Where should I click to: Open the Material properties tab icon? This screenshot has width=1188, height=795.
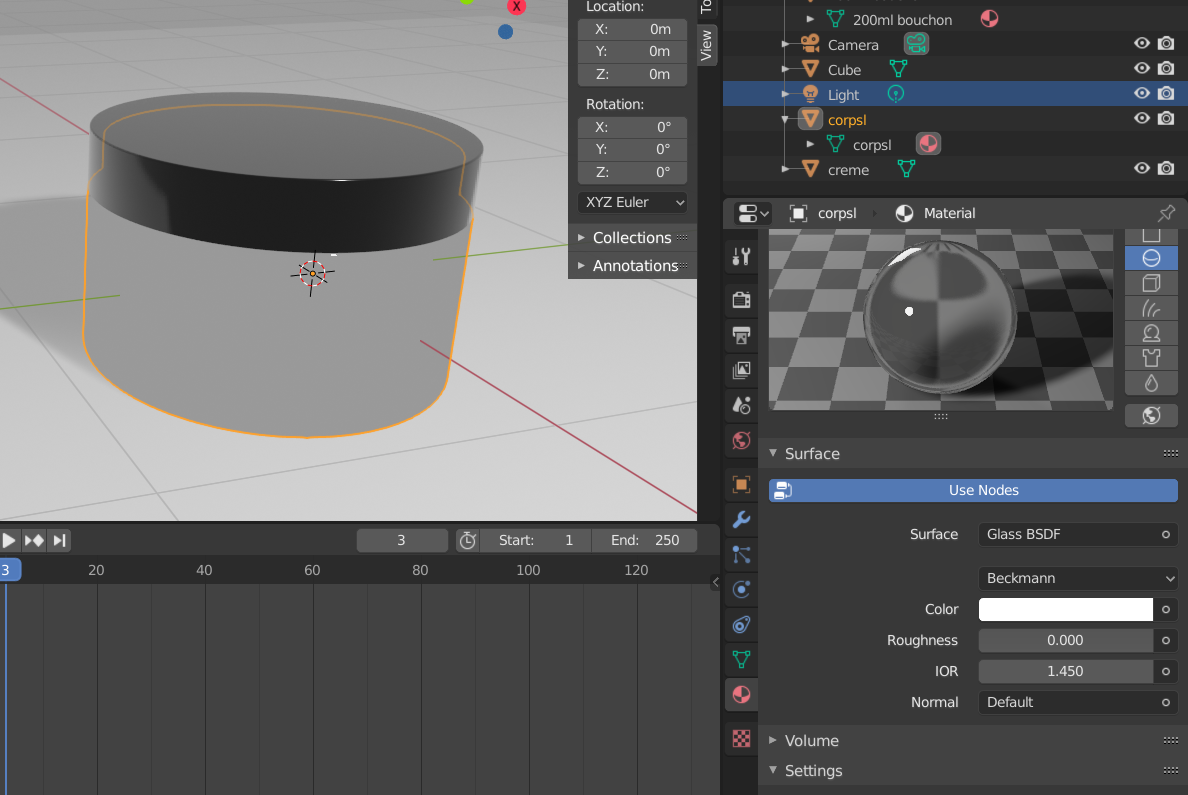(742, 694)
